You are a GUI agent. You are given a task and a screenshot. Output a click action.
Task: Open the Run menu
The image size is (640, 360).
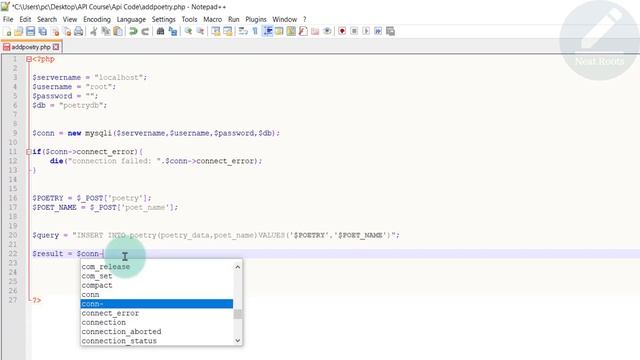(234, 19)
